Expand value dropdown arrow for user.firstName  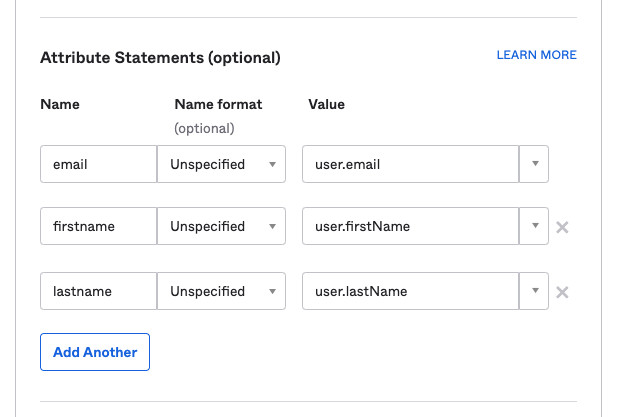coord(534,227)
